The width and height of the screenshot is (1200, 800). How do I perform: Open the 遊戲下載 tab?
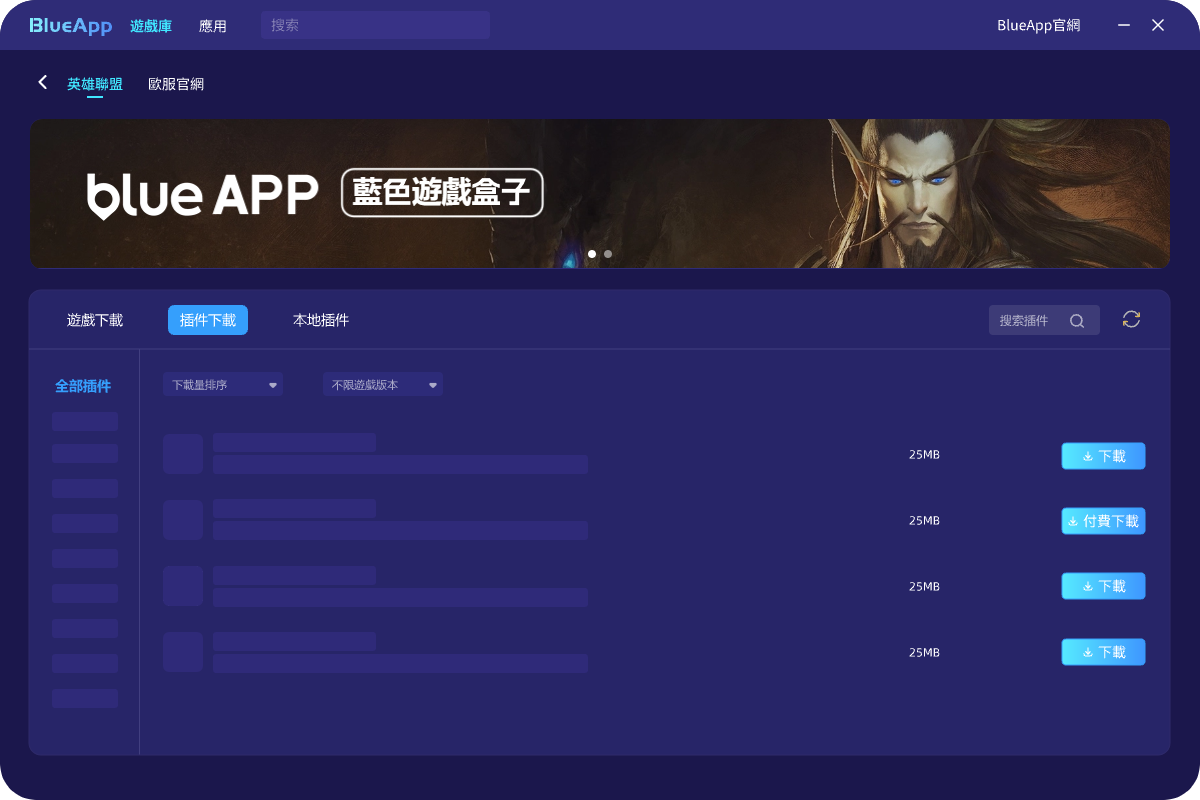click(95, 320)
